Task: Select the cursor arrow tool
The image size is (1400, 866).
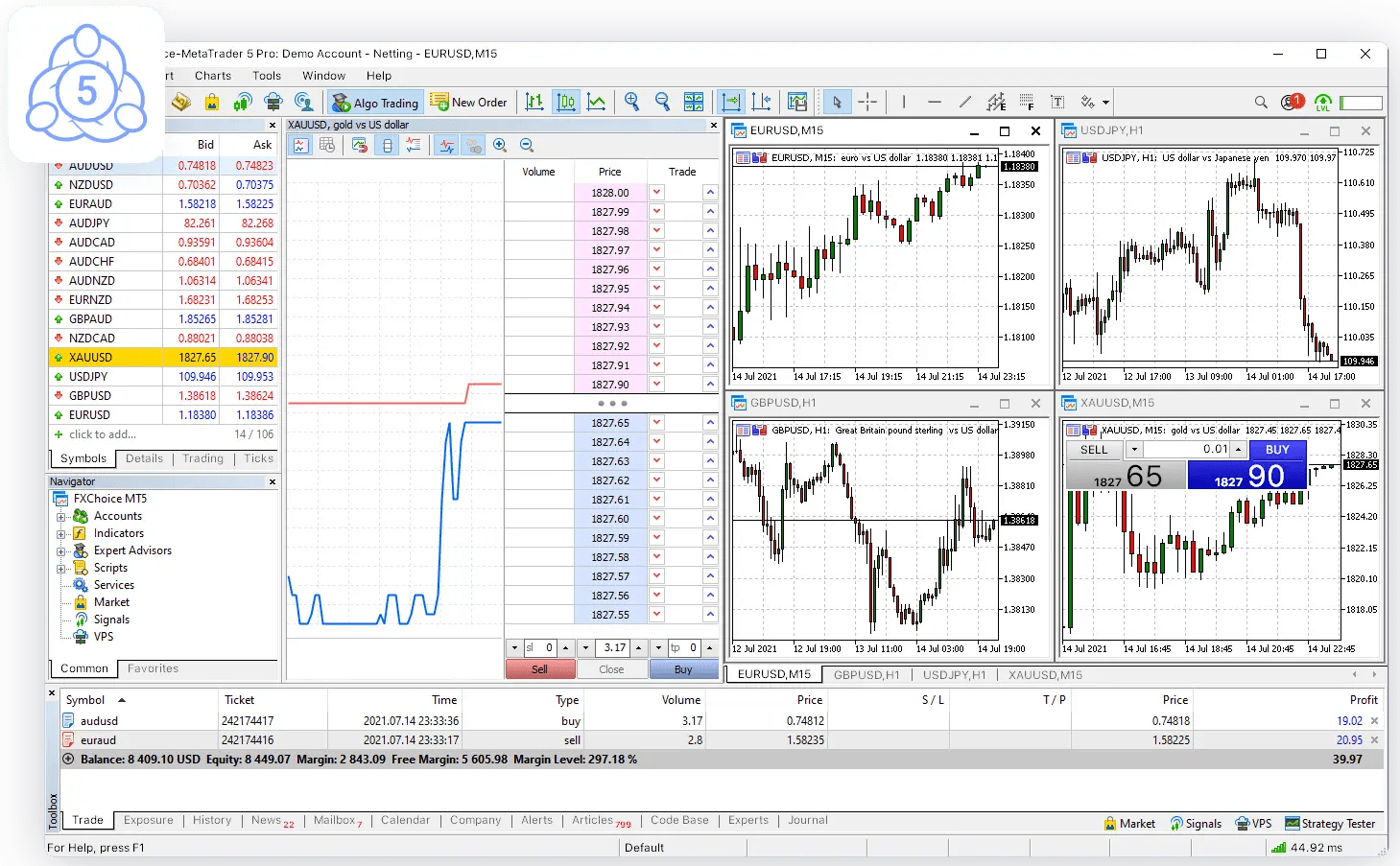Action: point(837,102)
